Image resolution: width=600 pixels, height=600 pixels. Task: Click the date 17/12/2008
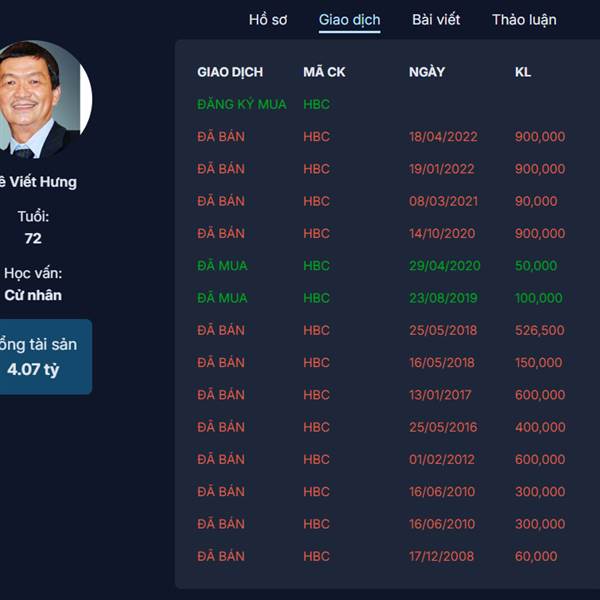[x=441, y=556]
